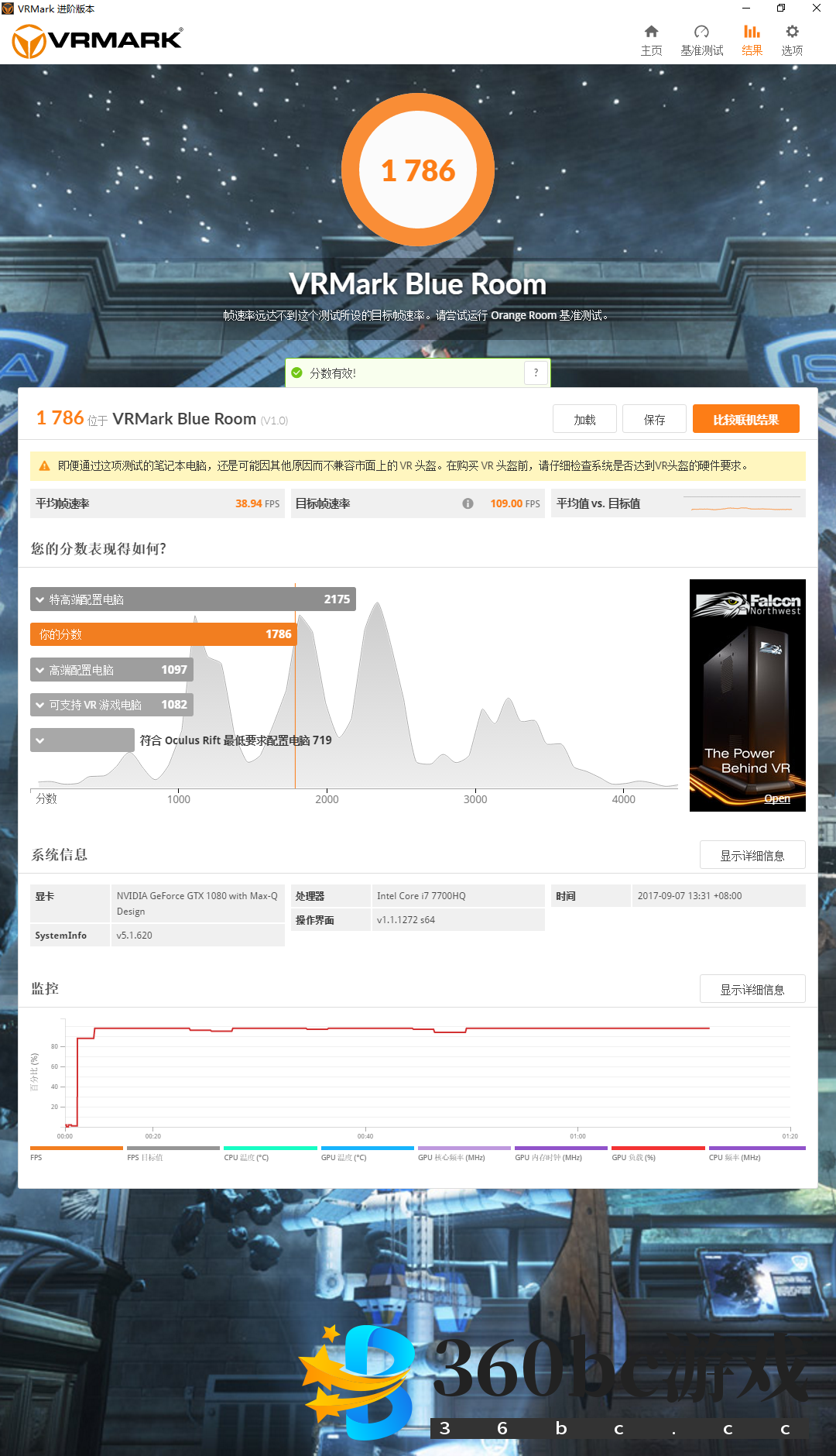836x1456 pixels.
Task: Expand the 特高端配置电脑 score bar
Action: (40, 599)
